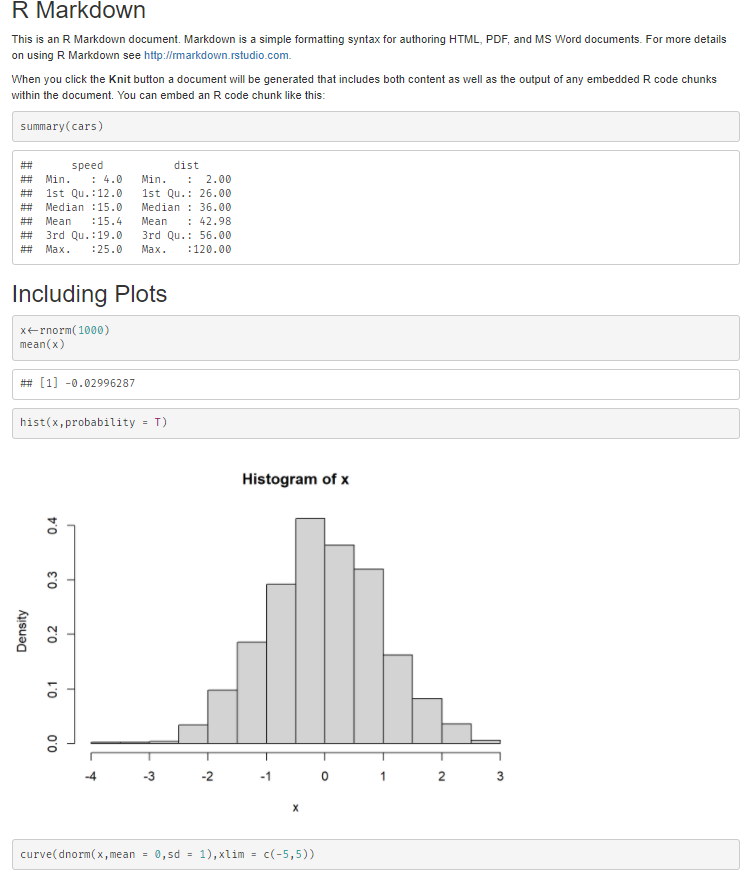The width and height of the screenshot is (752, 873).
Task: Click the x<-rnorm(1000) code line
Action: point(65,330)
